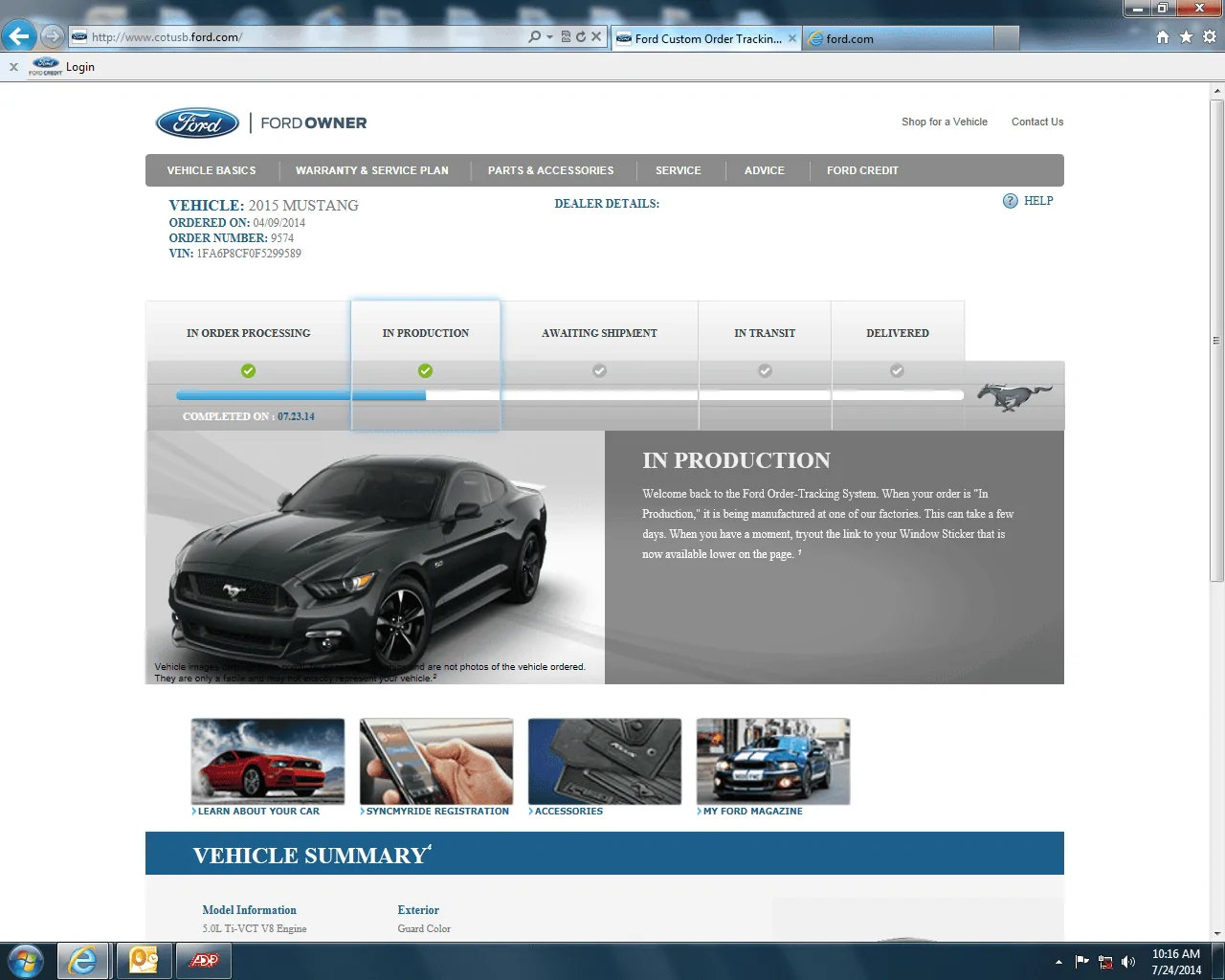Open the ACCESSORIES link
Viewport: 1225px width, 980px height.
point(568,811)
